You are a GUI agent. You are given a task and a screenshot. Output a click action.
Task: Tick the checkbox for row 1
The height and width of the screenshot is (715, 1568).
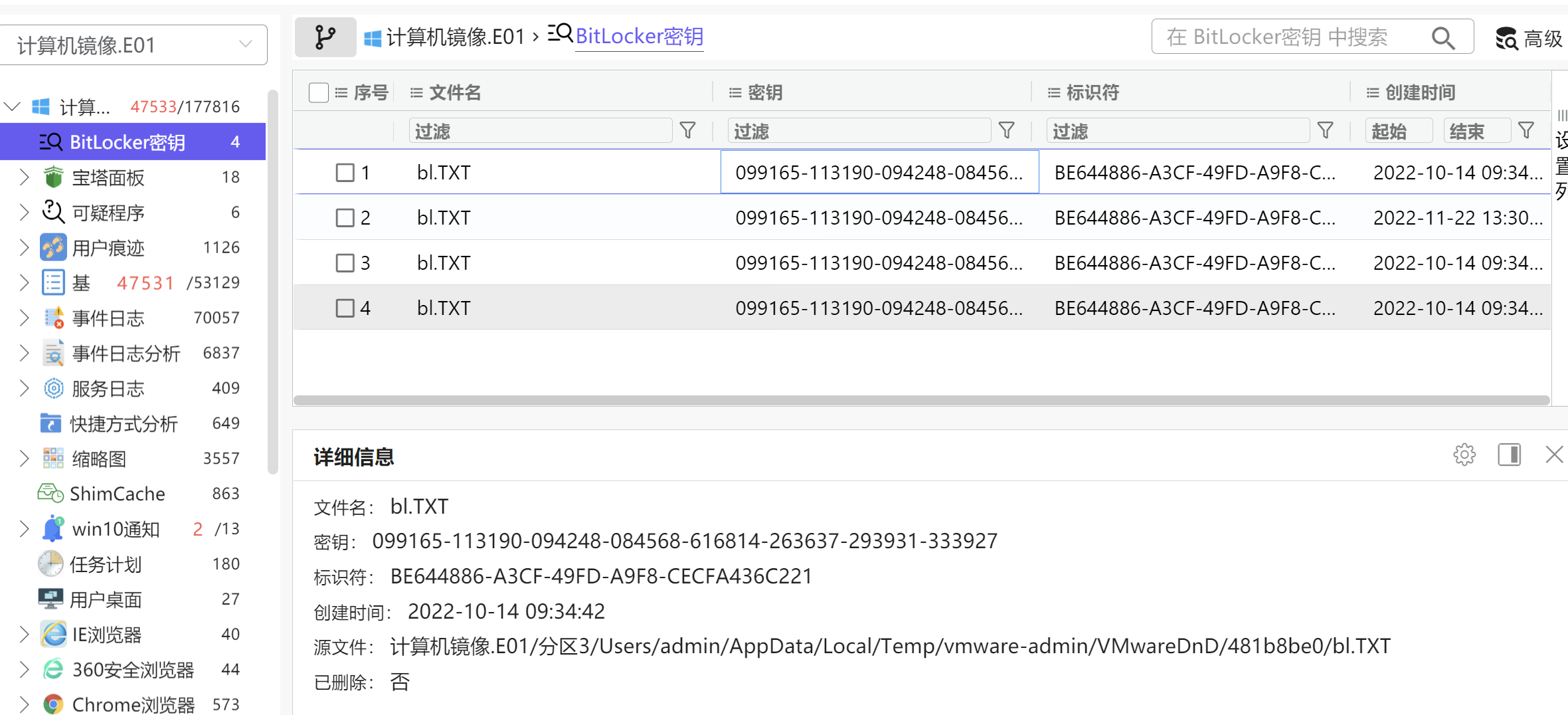click(345, 173)
